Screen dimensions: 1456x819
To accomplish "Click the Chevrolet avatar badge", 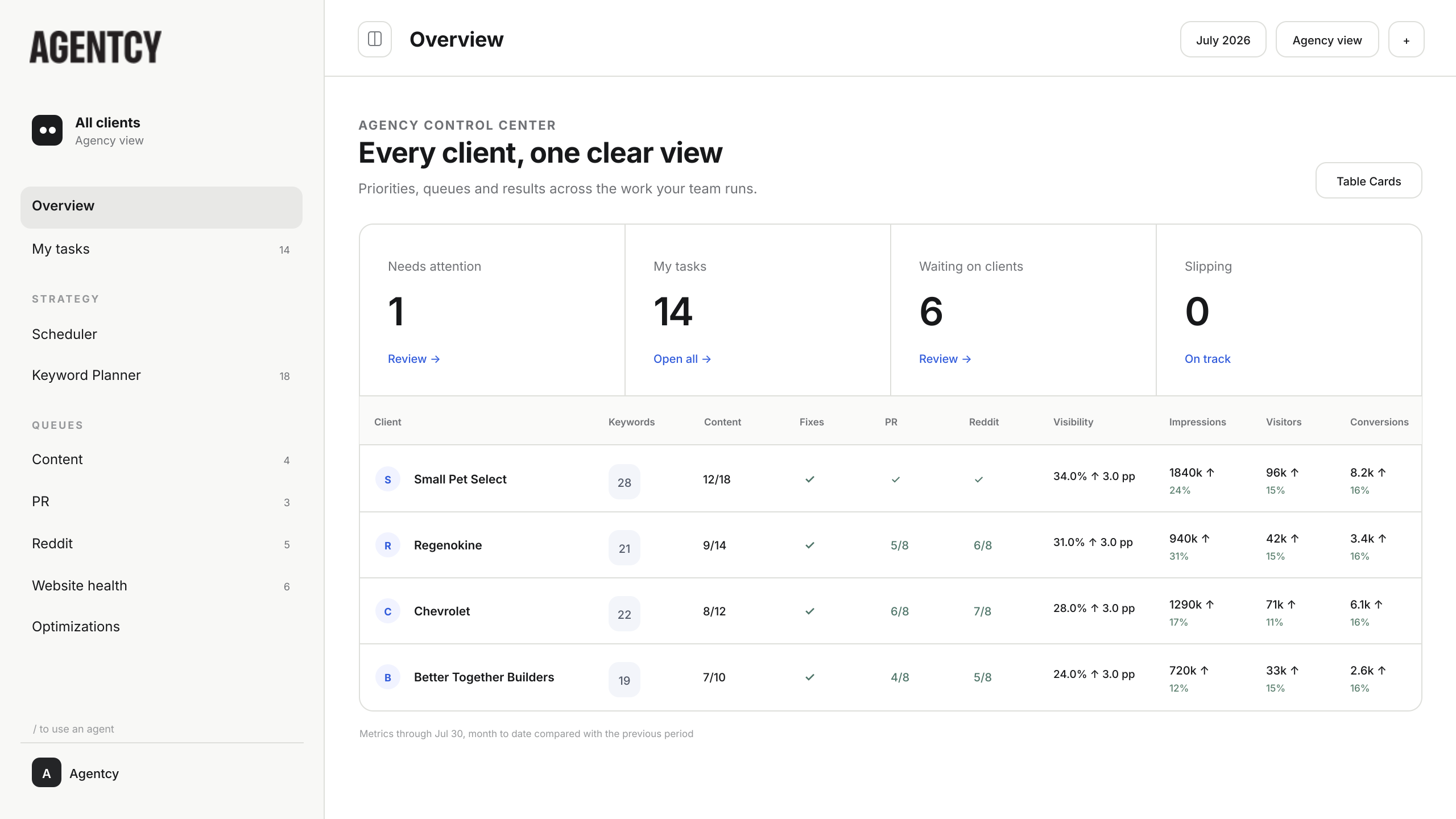I will (388, 611).
